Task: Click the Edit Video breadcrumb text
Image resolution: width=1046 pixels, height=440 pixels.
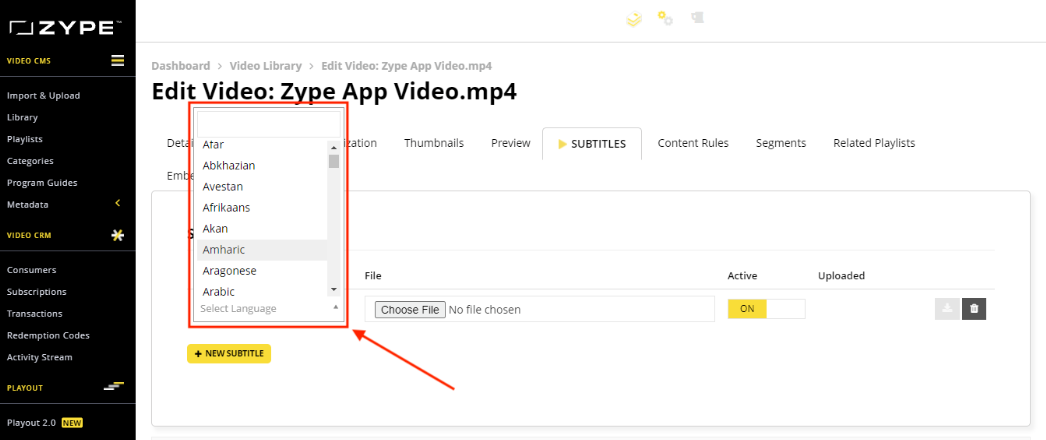Action: pyautogui.click(x=407, y=65)
